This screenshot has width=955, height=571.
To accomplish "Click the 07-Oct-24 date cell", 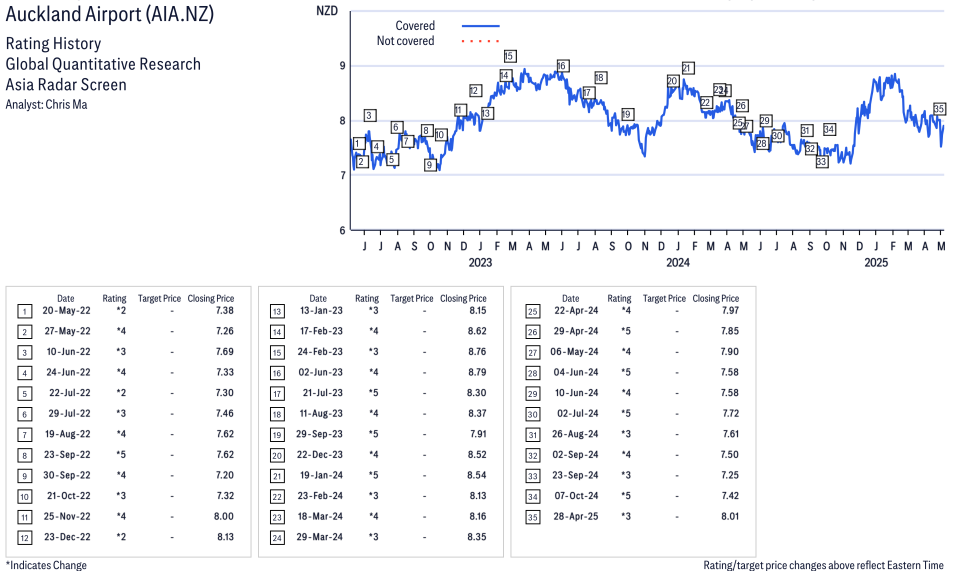I will (576, 496).
